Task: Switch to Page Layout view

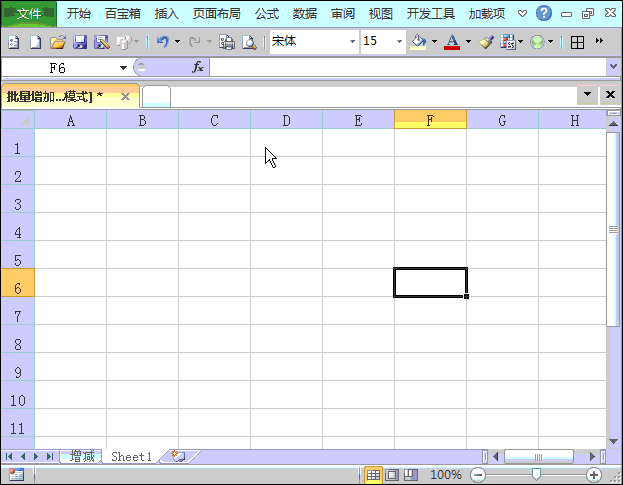Action: 392,475
